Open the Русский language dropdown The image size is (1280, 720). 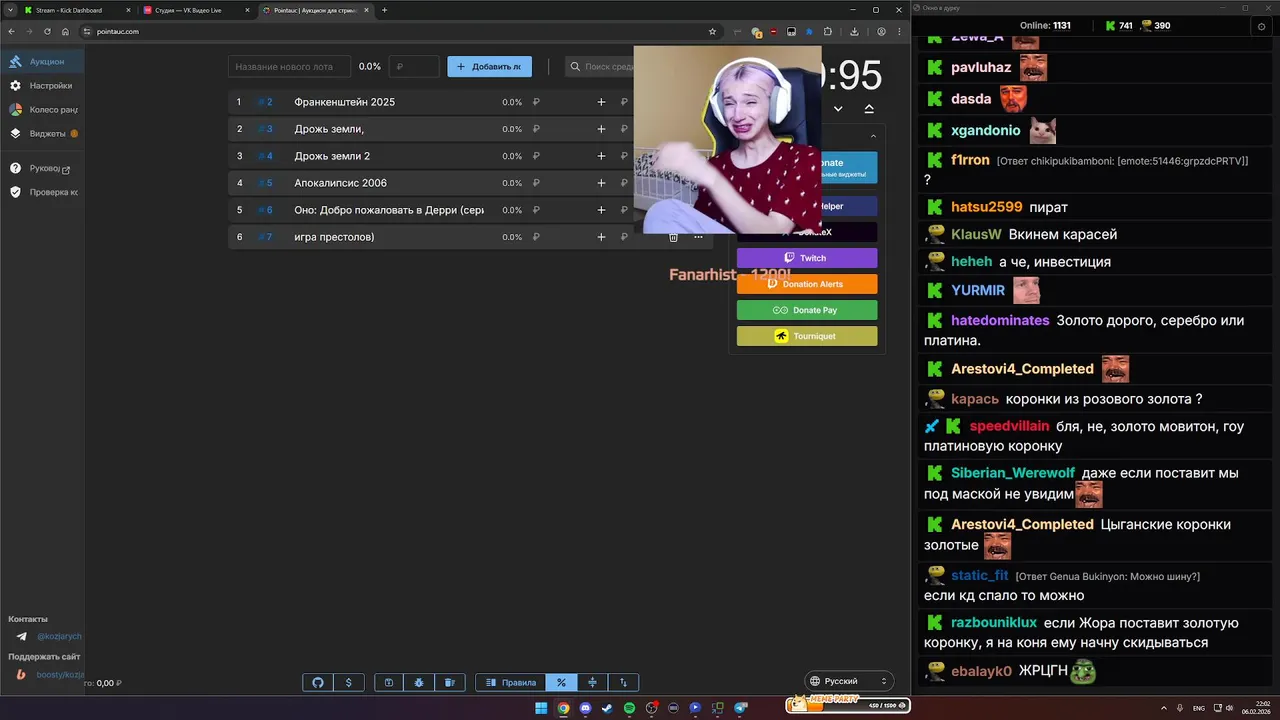point(849,681)
